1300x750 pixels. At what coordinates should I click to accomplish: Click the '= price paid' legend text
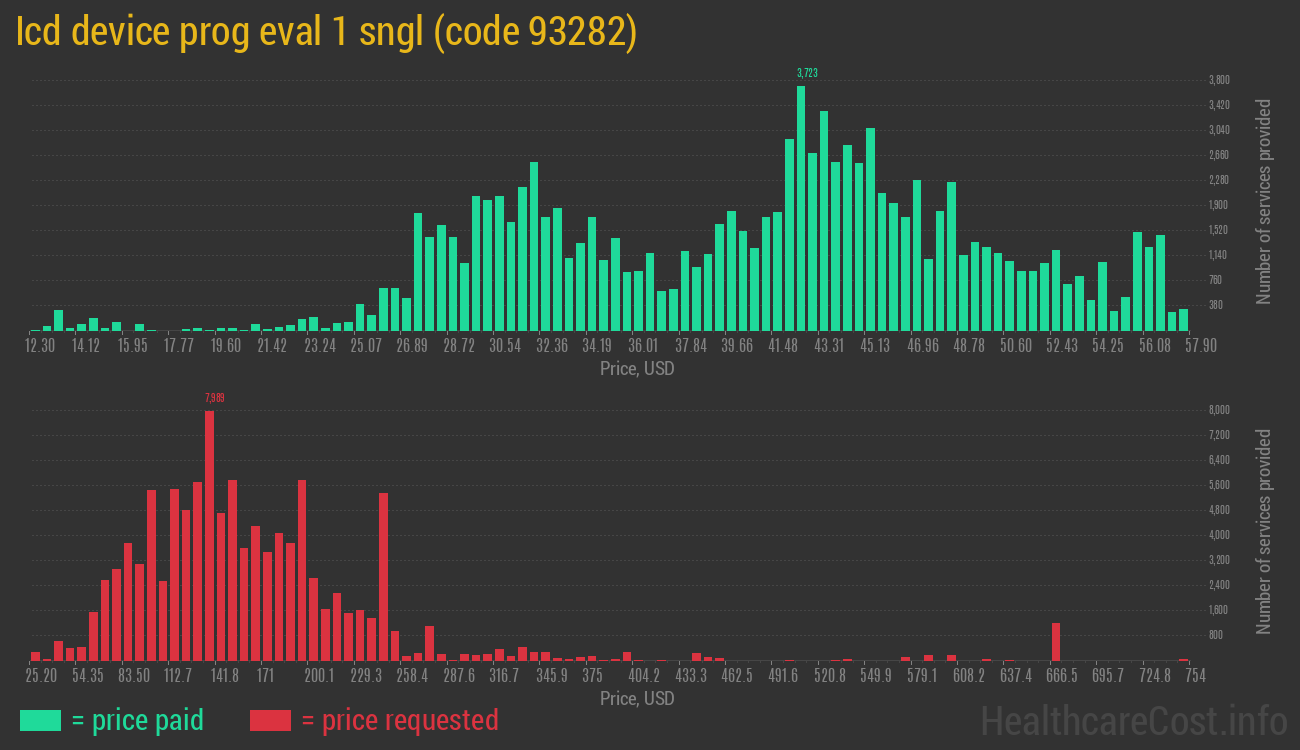pos(138,720)
